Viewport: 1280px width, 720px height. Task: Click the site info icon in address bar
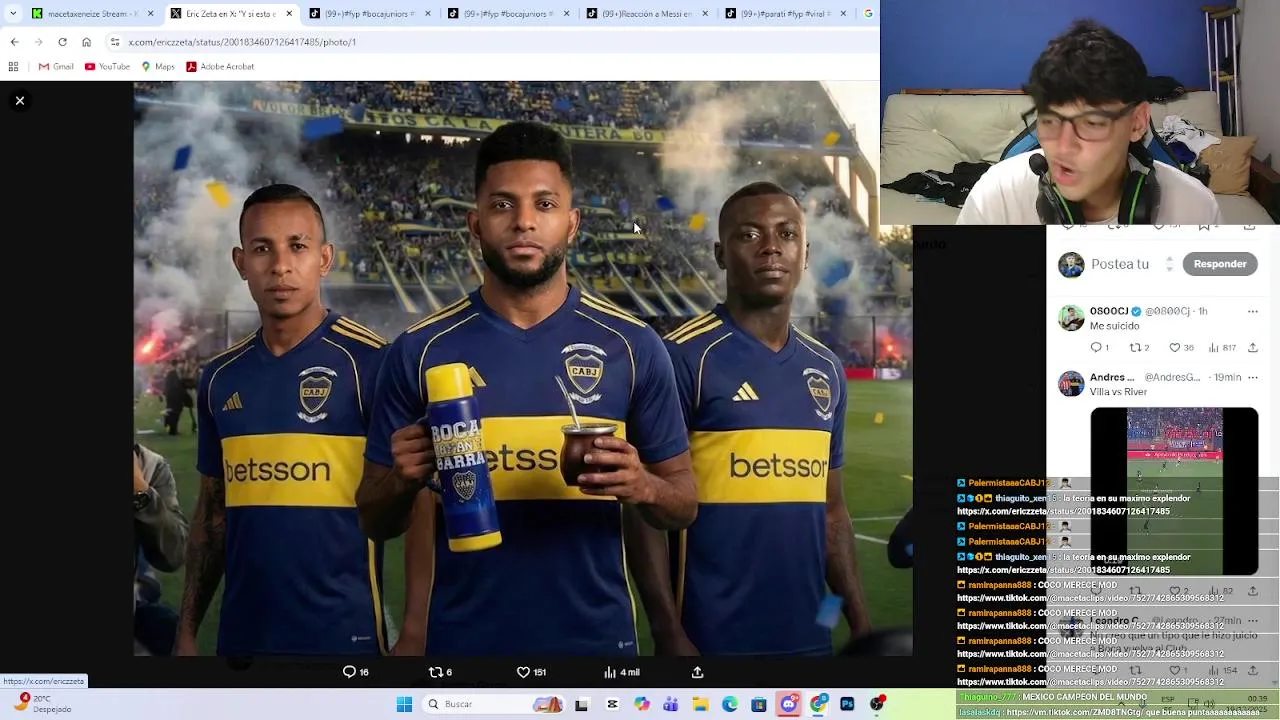coord(116,42)
